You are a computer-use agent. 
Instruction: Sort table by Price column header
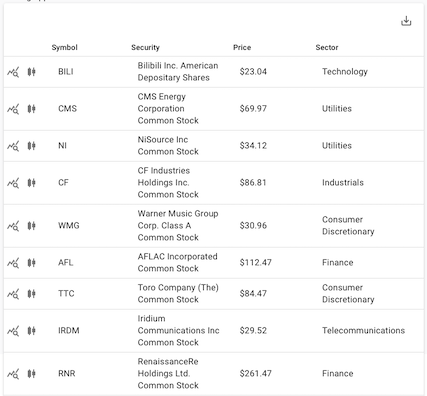(242, 47)
